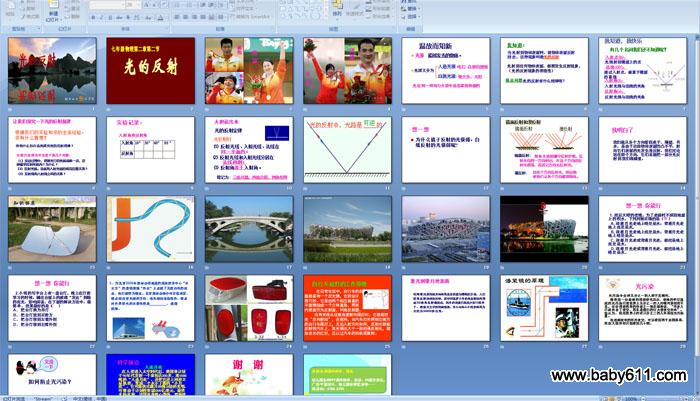
Task: Click the font color A icon
Action: 160,17
